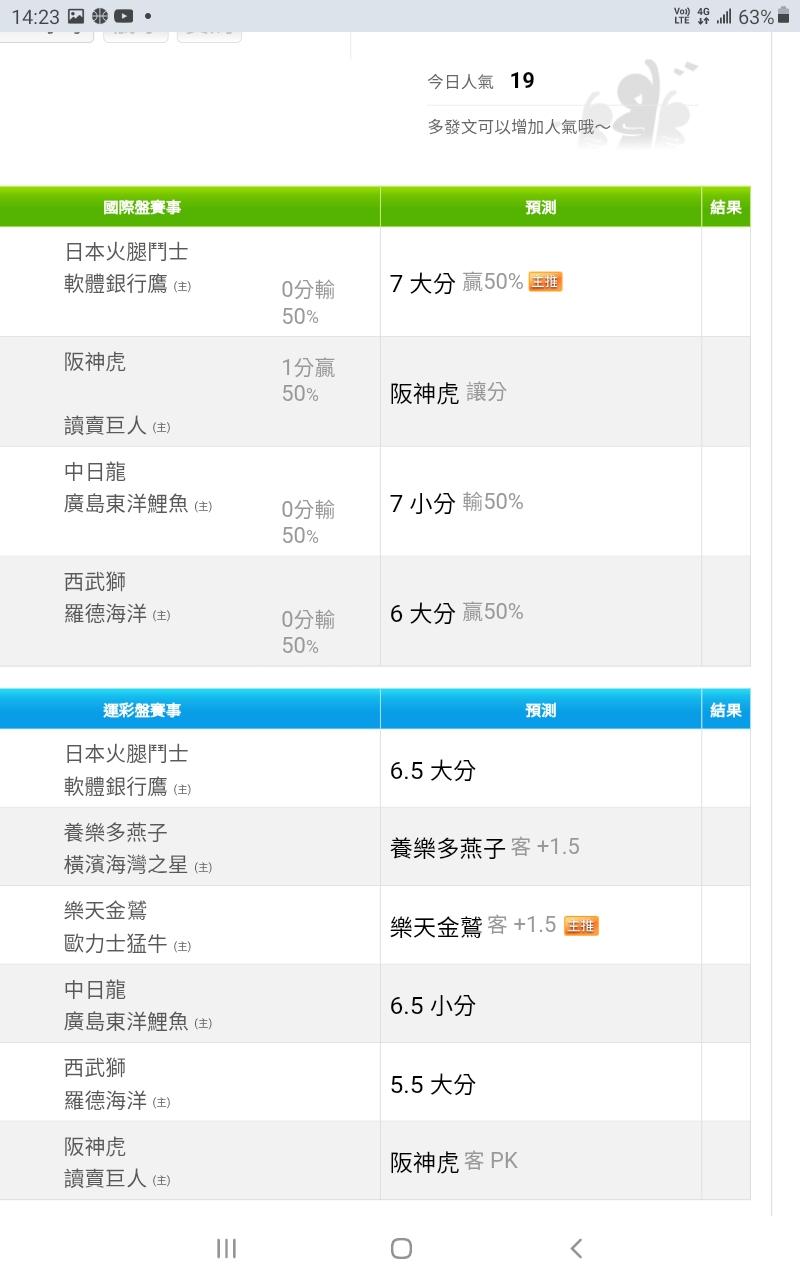Click 橫濱海灣之星 home team link

126,865
